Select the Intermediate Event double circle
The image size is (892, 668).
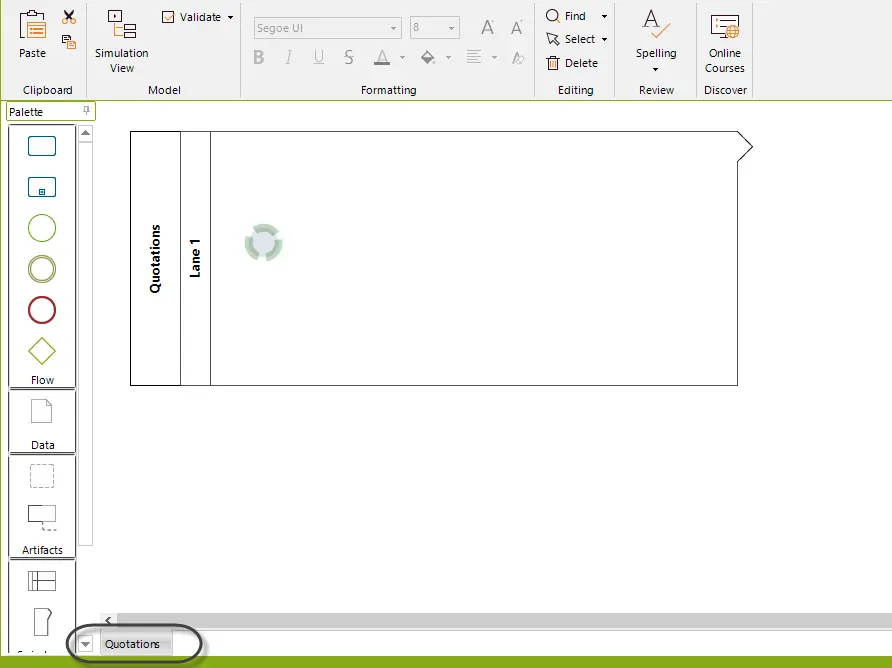[x=42, y=269]
